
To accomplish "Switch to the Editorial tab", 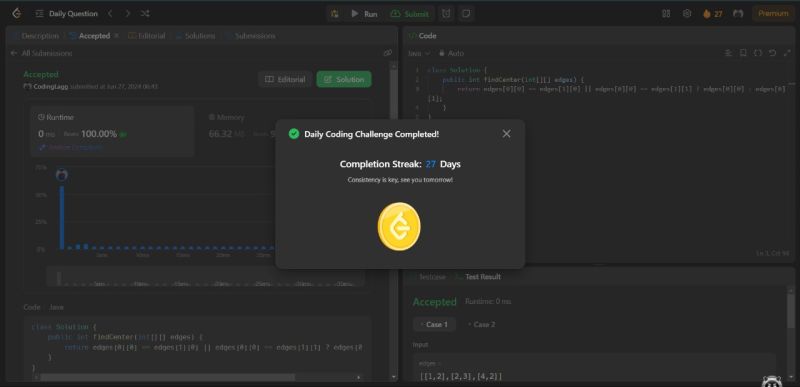I will point(147,36).
